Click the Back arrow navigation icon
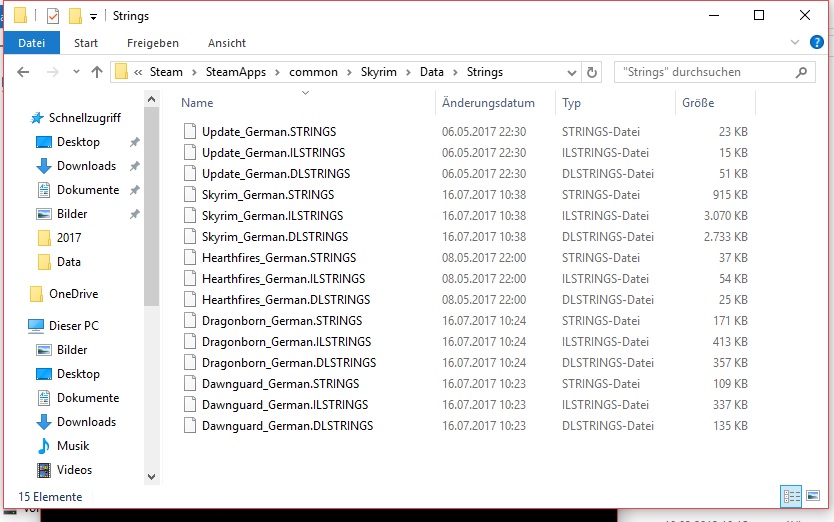Screen dimensions: 834x522 [24, 72]
